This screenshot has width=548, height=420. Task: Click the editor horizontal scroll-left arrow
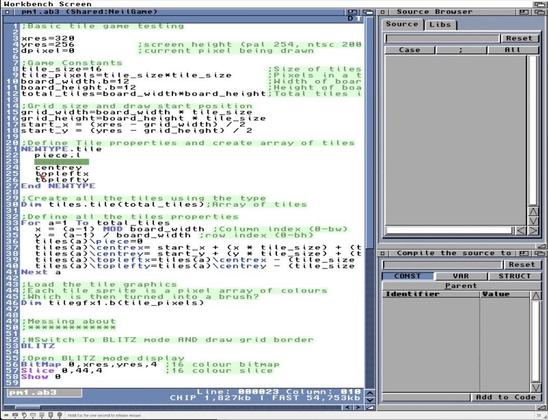tap(348, 407)
